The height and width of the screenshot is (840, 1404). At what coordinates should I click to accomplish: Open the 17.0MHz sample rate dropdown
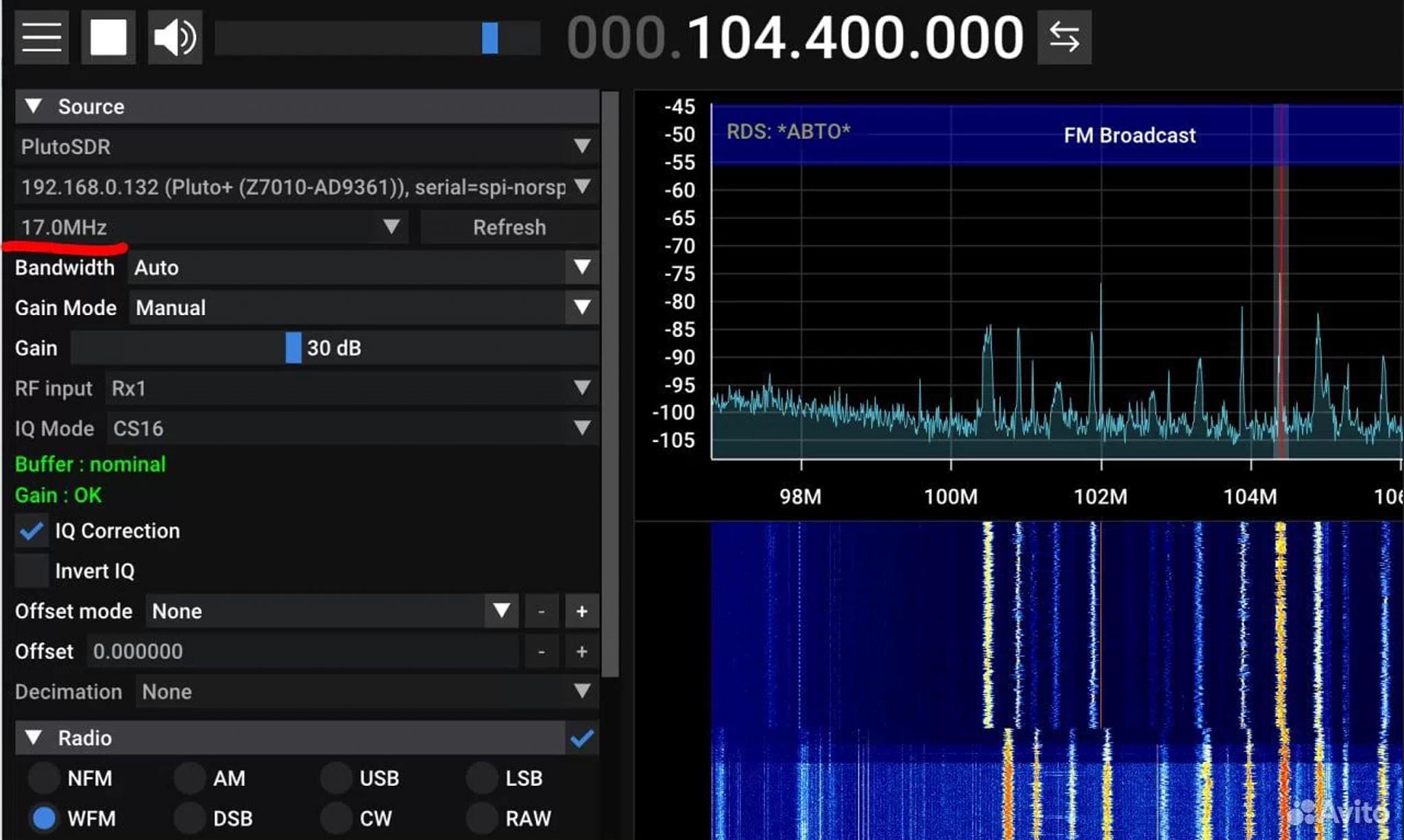point(211,227)
